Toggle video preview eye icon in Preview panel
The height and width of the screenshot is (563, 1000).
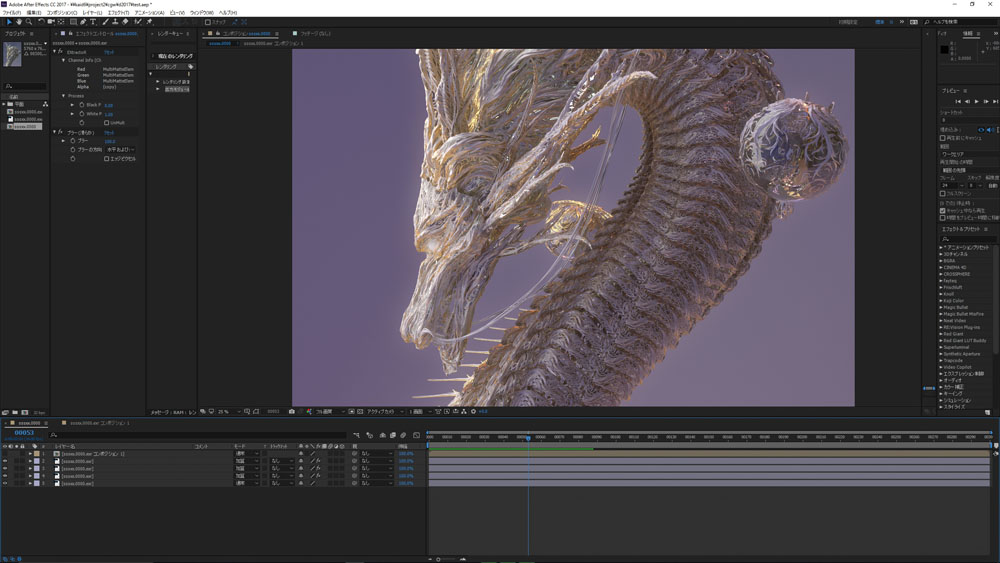point(981,129)
